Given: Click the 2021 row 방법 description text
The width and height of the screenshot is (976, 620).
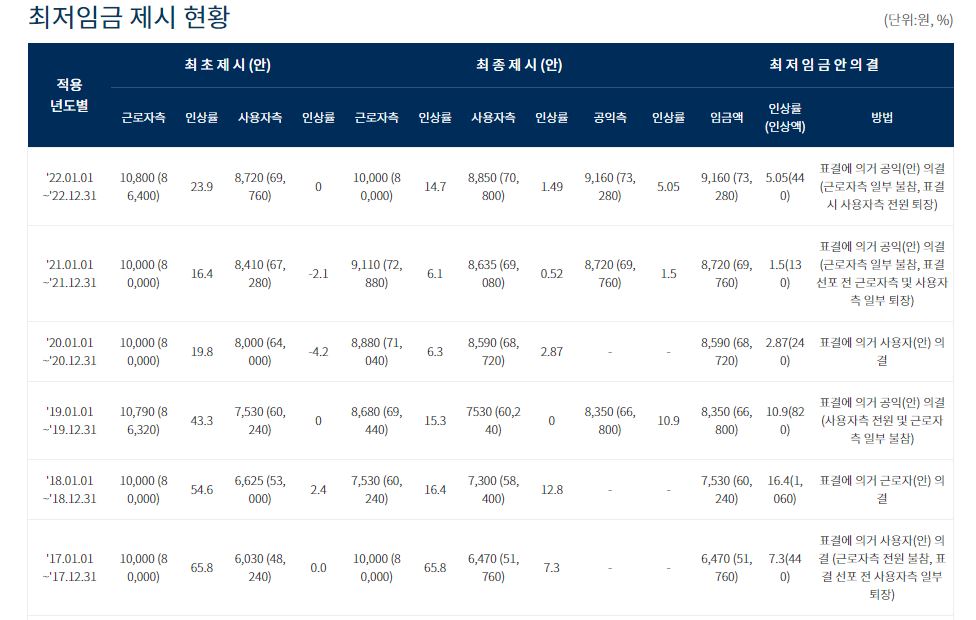Looking at the screenshot, I should tap(882, 273).
